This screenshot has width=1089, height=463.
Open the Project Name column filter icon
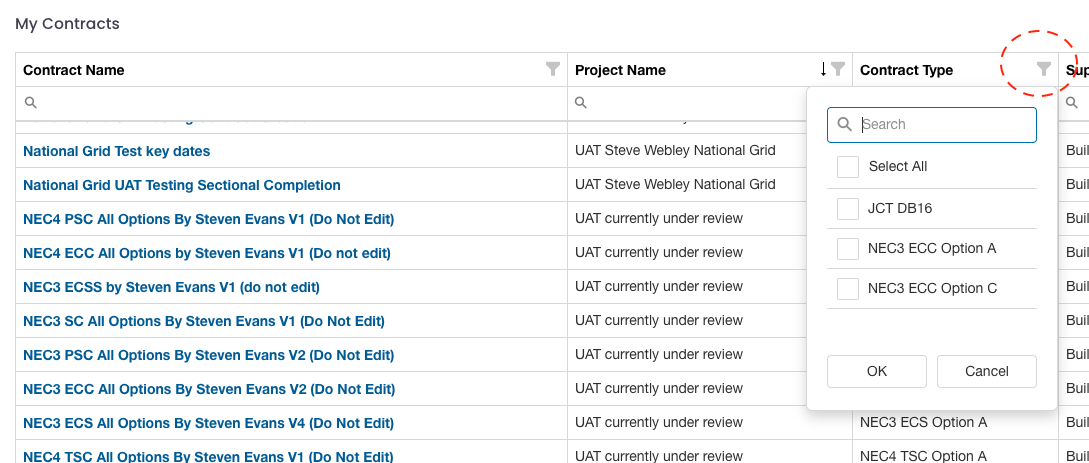pyautogui.click(x=838, y=69)
